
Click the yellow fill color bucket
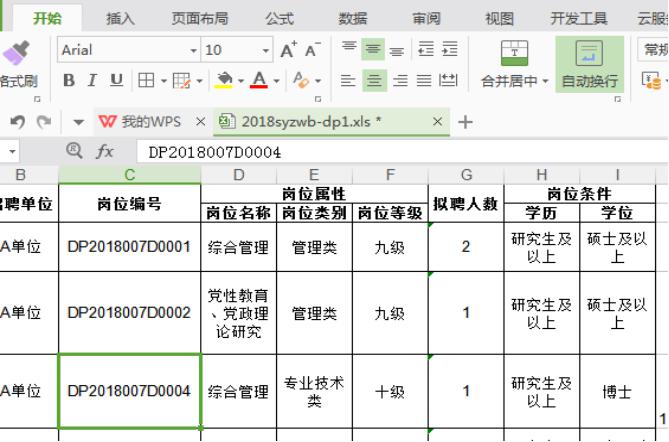click(x=224, y=81)
